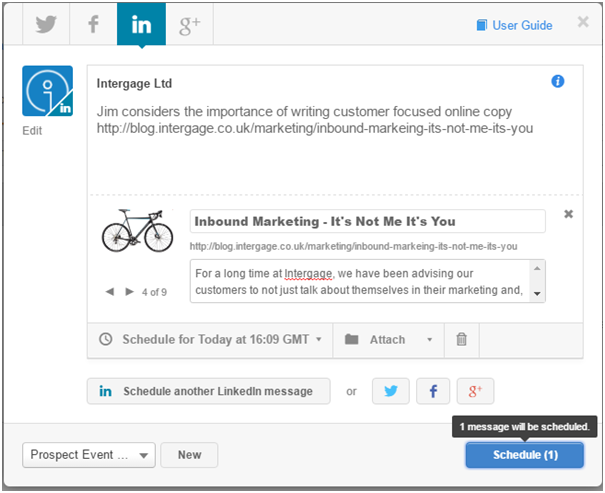Select the LinkedIn tab

click(141, 24)
